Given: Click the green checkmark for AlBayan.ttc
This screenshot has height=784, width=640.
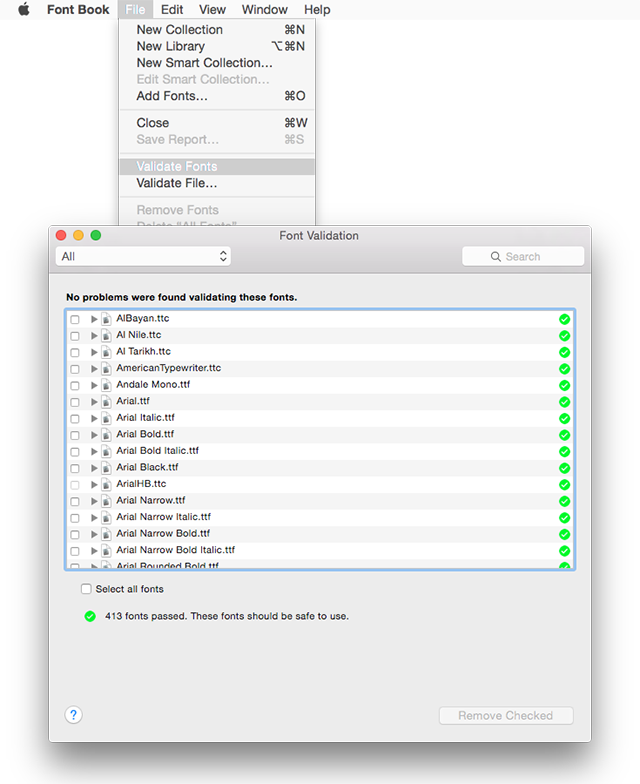Looking at the screenshot, I should [564, 319].
